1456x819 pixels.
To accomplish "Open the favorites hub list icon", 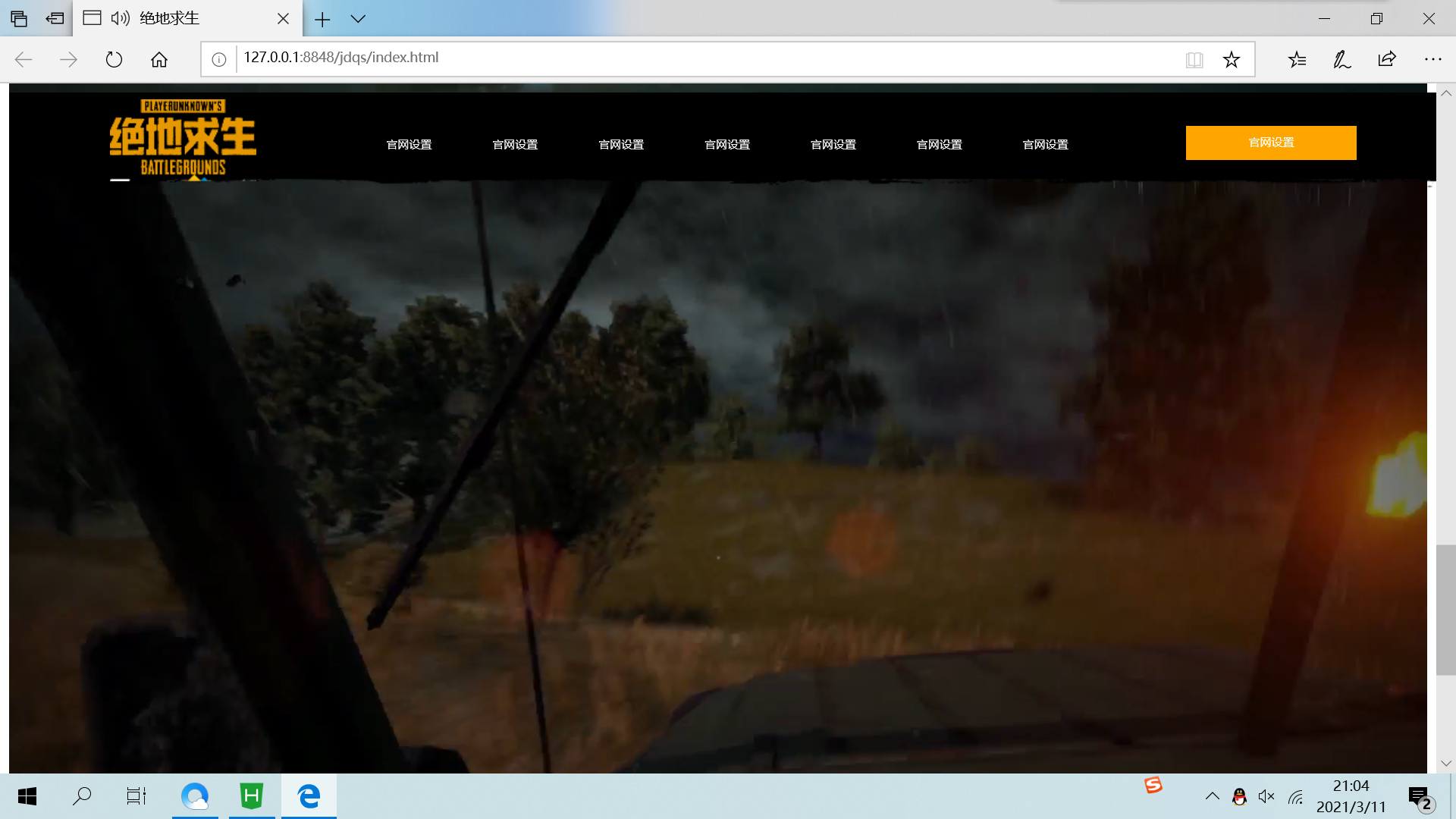I will (1297, 59).
